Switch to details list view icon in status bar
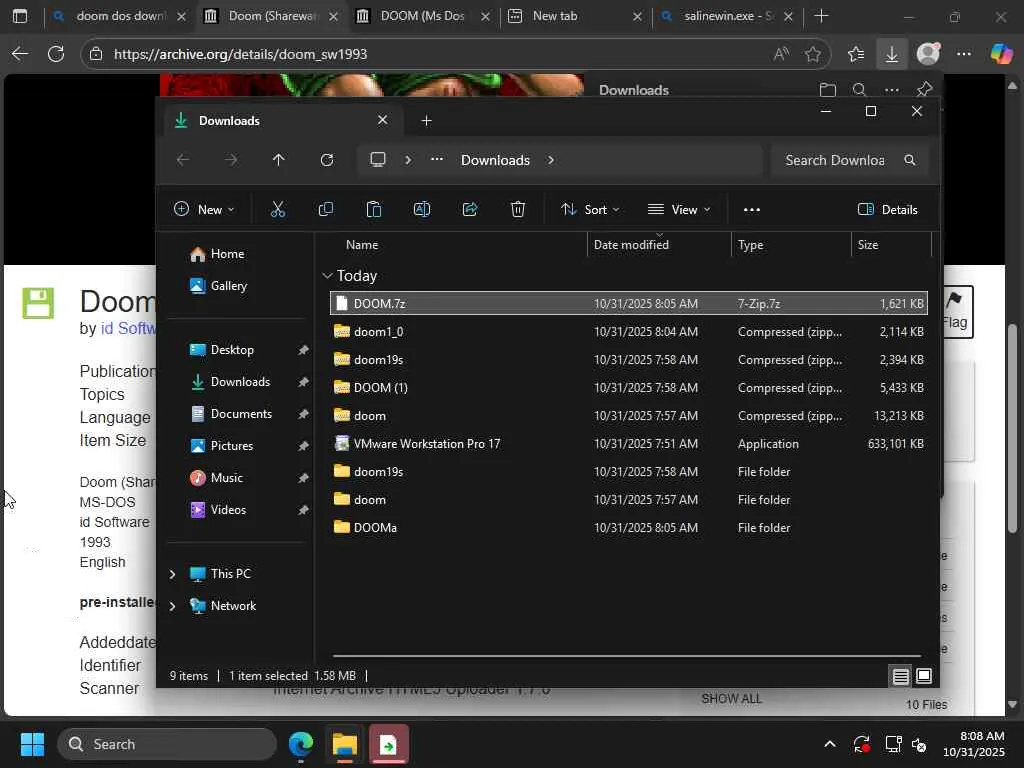This screenshot has height=768, width=1024. [901, 676]
